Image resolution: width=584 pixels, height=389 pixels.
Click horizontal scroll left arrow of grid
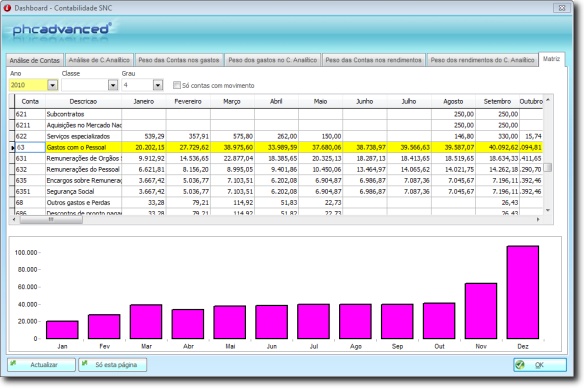click(14, 219)
